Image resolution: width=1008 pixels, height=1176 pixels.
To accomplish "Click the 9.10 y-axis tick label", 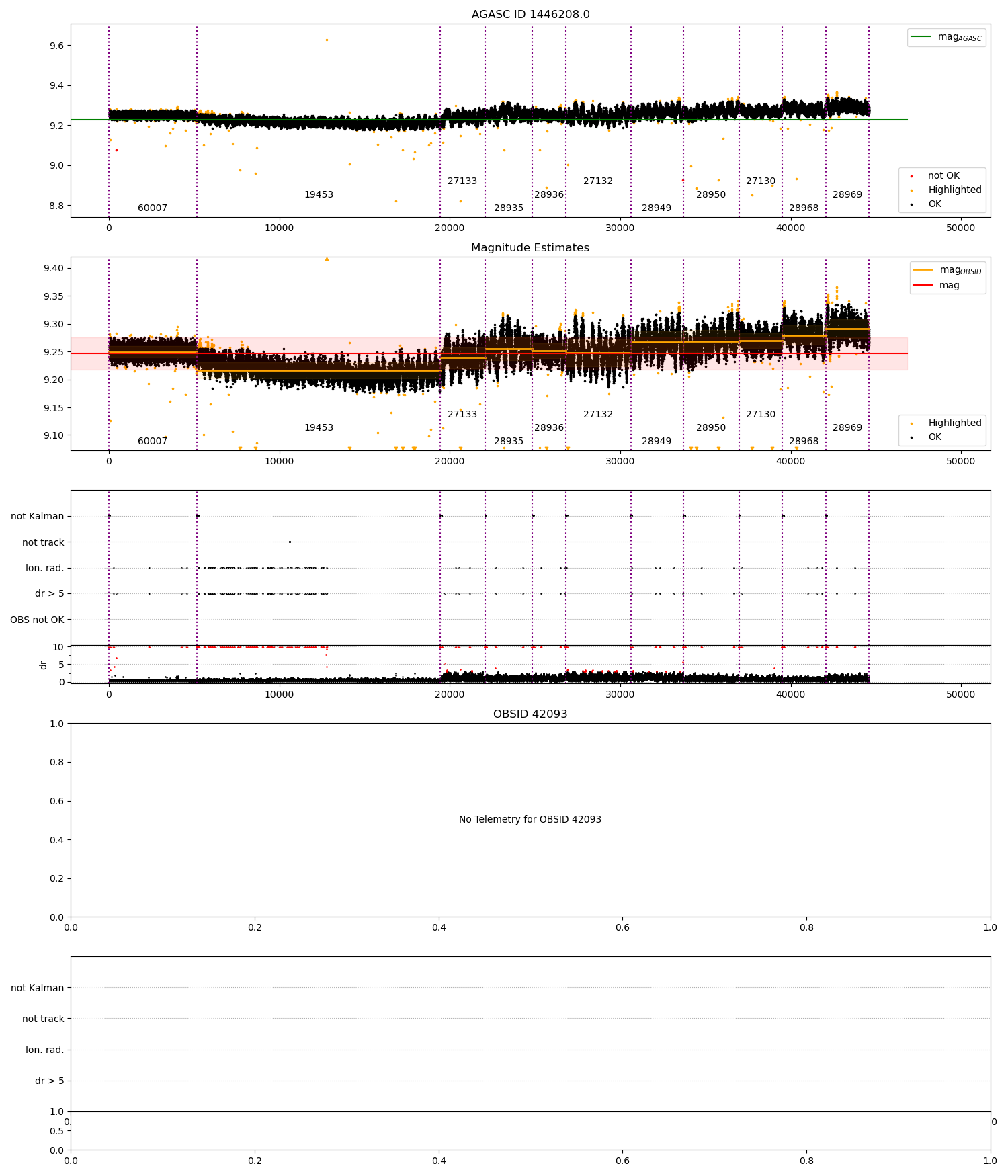I will pyautogui.click(x=54, y=435).
